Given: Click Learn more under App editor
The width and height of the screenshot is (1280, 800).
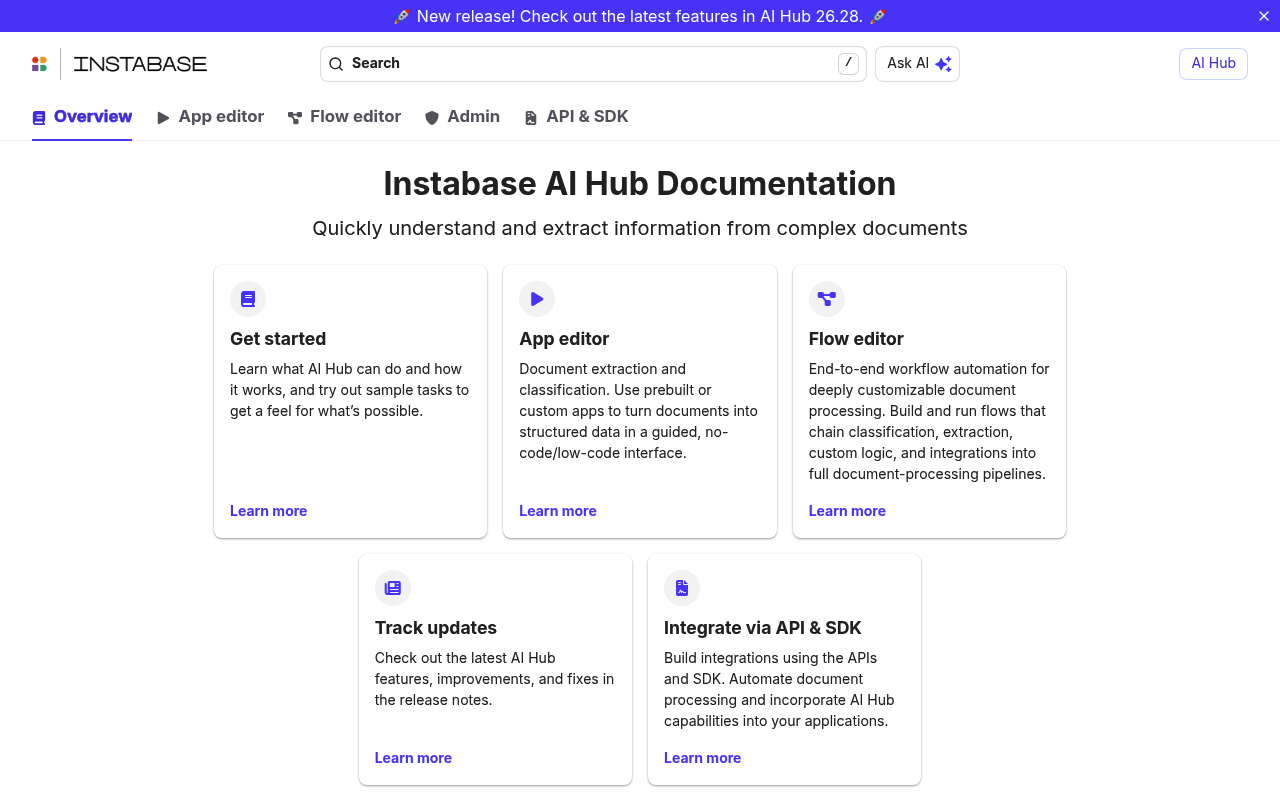Looking at the screenshot, I should (x=558, y=511).
